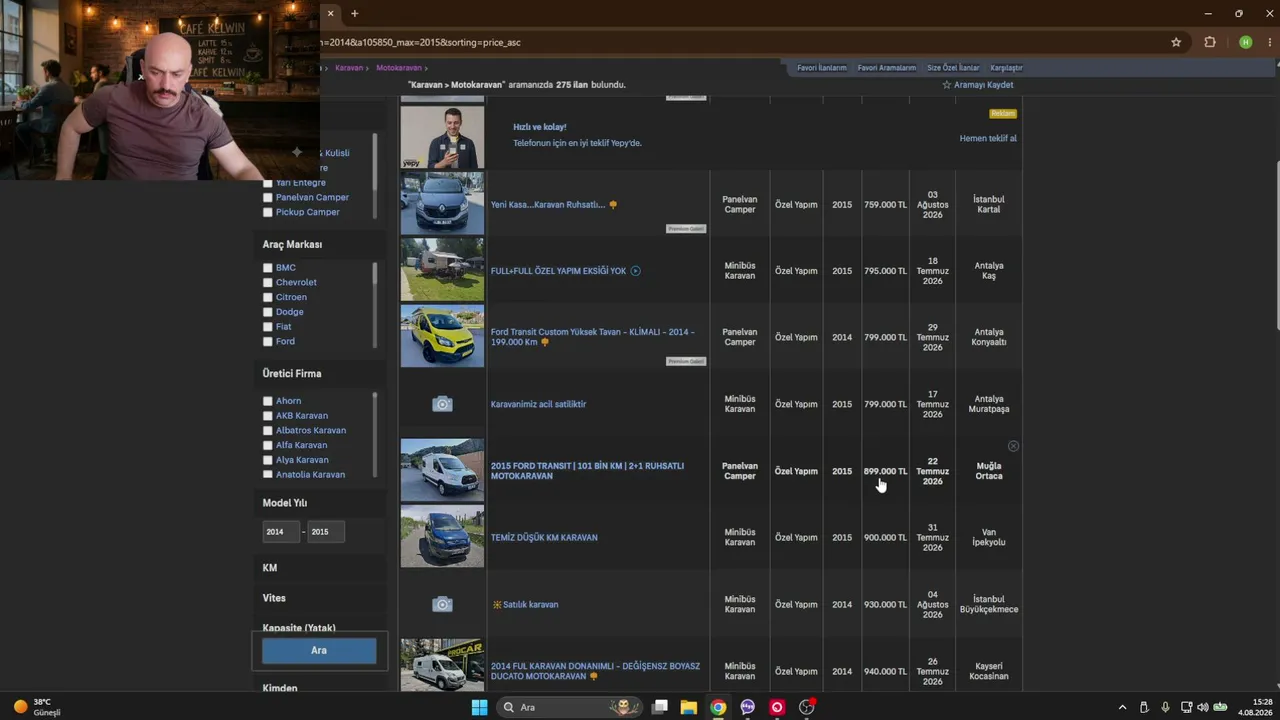Dismiss the Muğla Ortaca listing with its X icon

1013,446
